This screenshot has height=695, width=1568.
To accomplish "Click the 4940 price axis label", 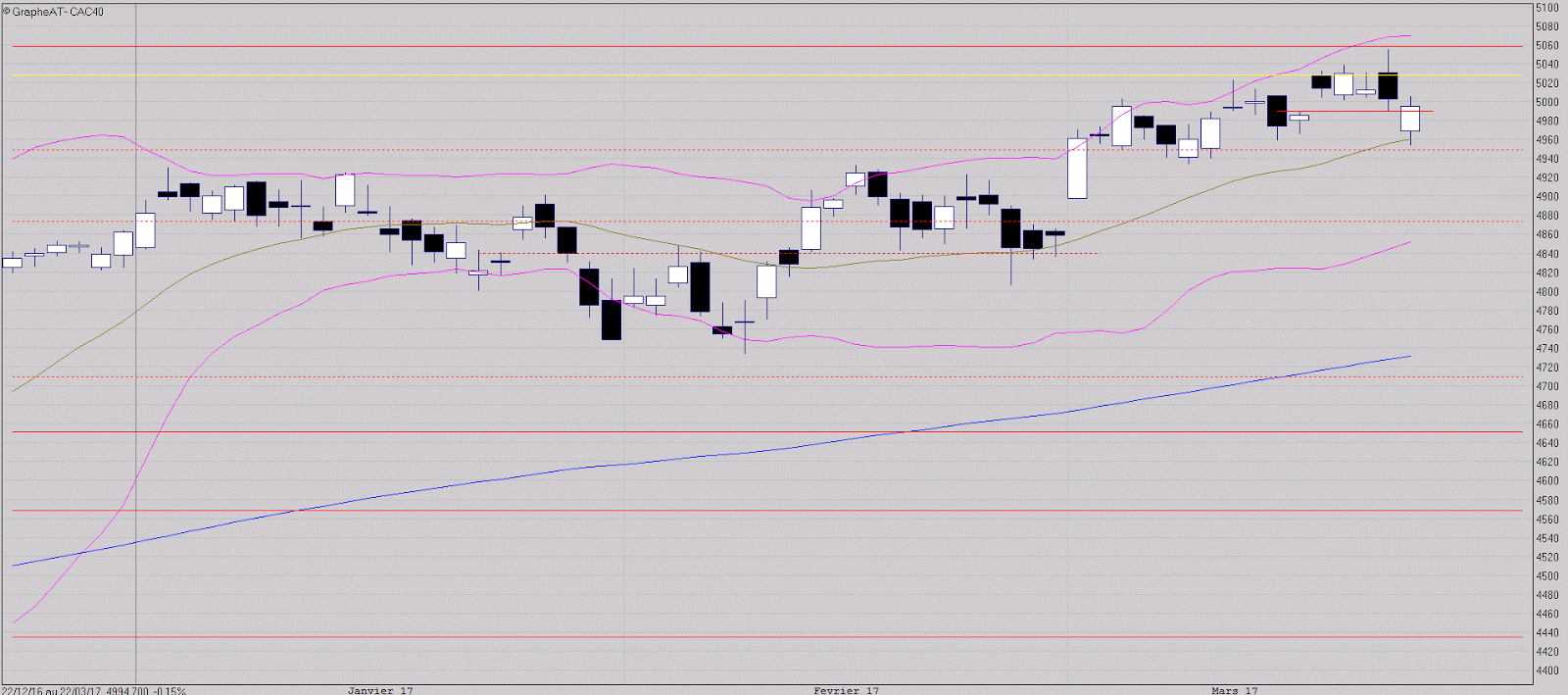I will 1547,159.
